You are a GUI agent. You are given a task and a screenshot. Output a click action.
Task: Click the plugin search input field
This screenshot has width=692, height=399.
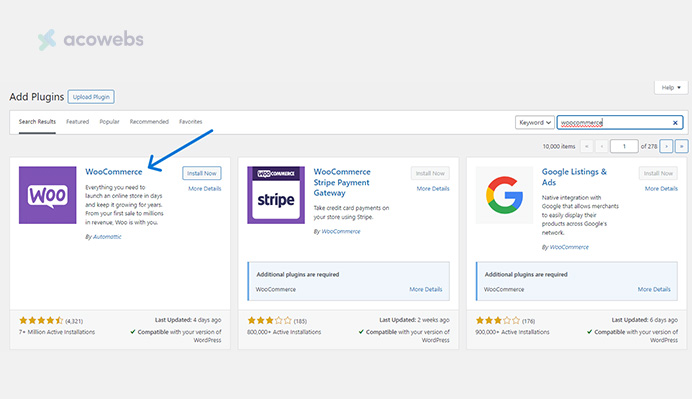[x=614, y=122]
